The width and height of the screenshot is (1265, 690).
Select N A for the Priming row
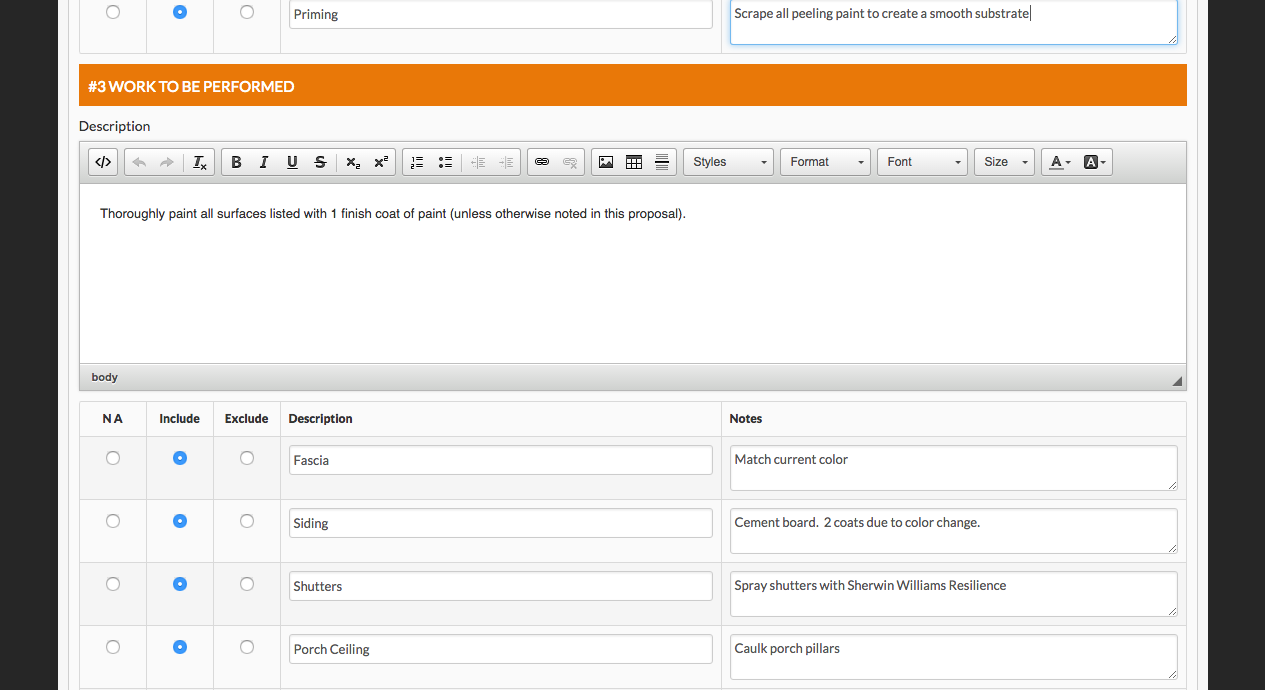click(x=113, y=12)
